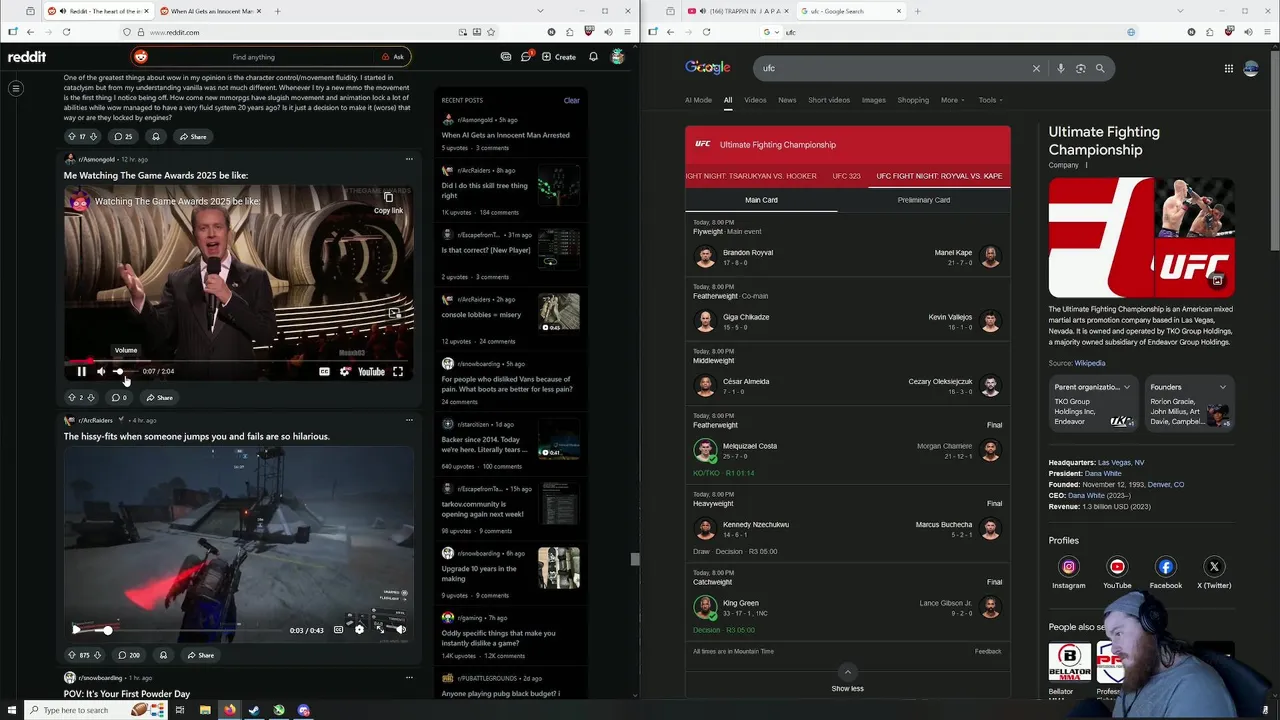1280x720 pixels.
Task: Mute the ArcRaiders video audio
Action: point(400,630)
